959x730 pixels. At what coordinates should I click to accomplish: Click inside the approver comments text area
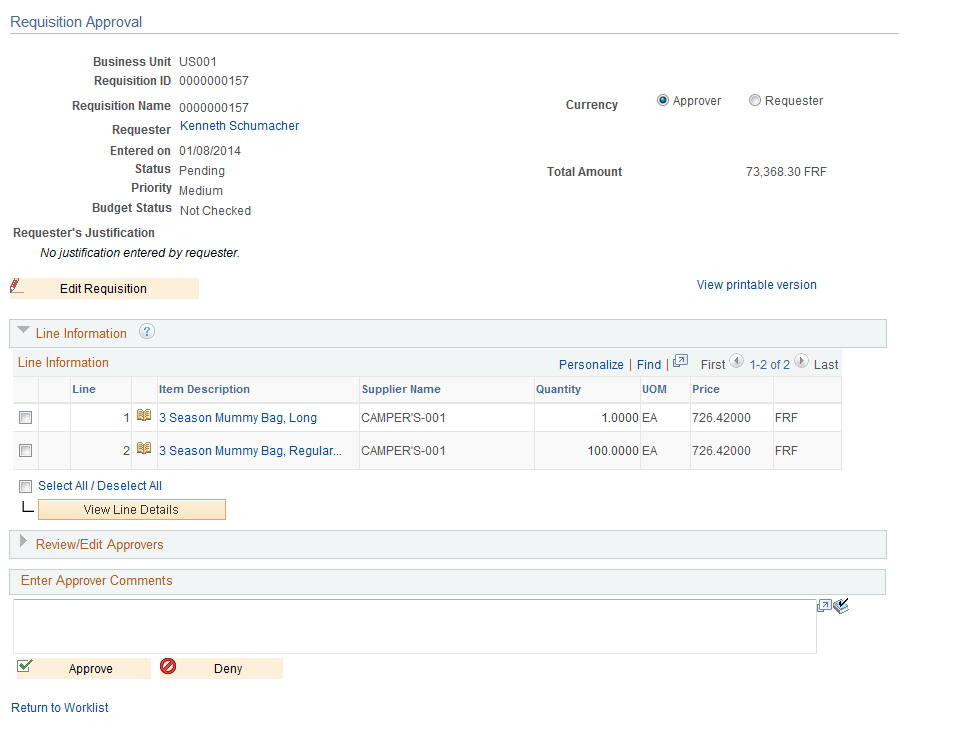tap(415, 628)
